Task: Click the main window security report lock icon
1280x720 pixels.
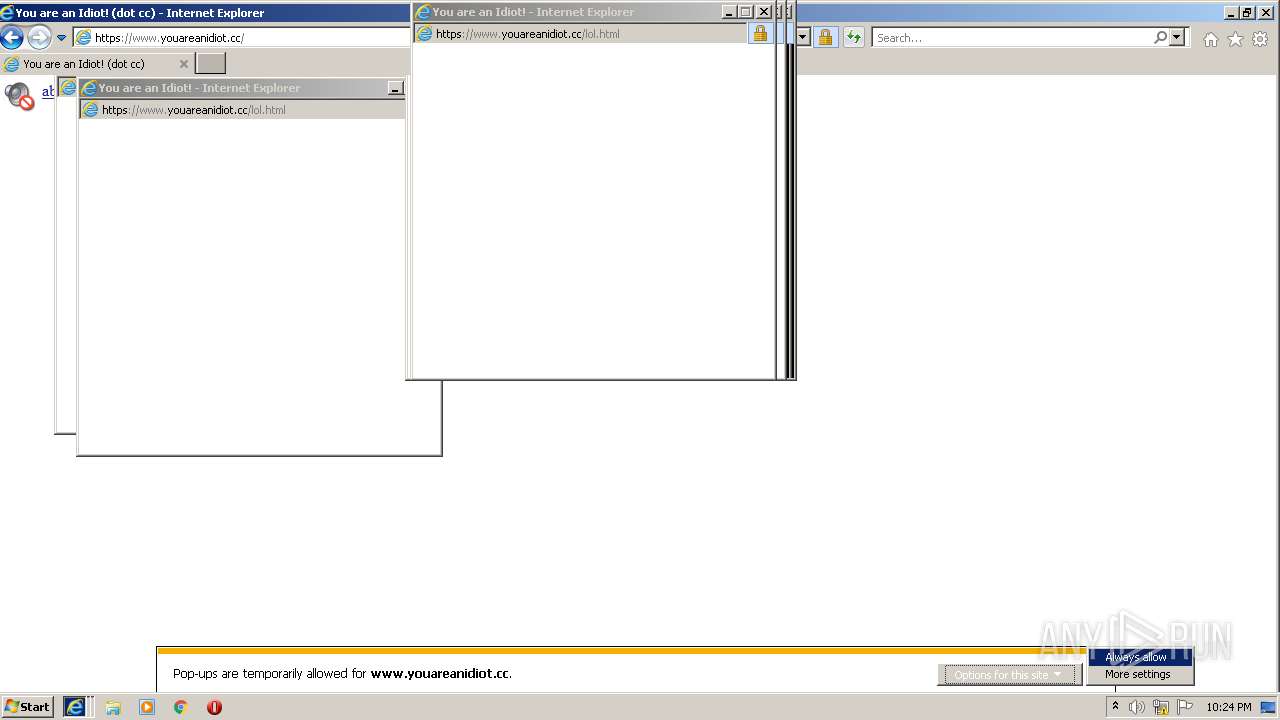Action: pos(825,38)
